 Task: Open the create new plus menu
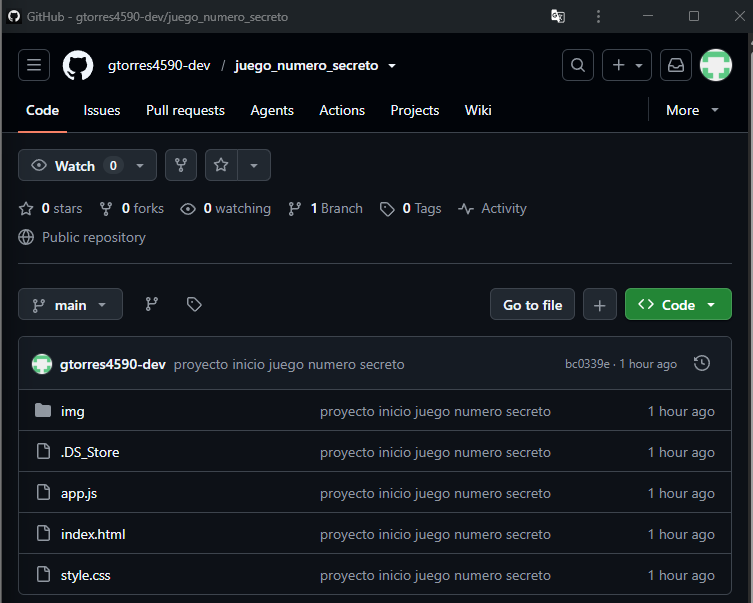click(627, 65)
